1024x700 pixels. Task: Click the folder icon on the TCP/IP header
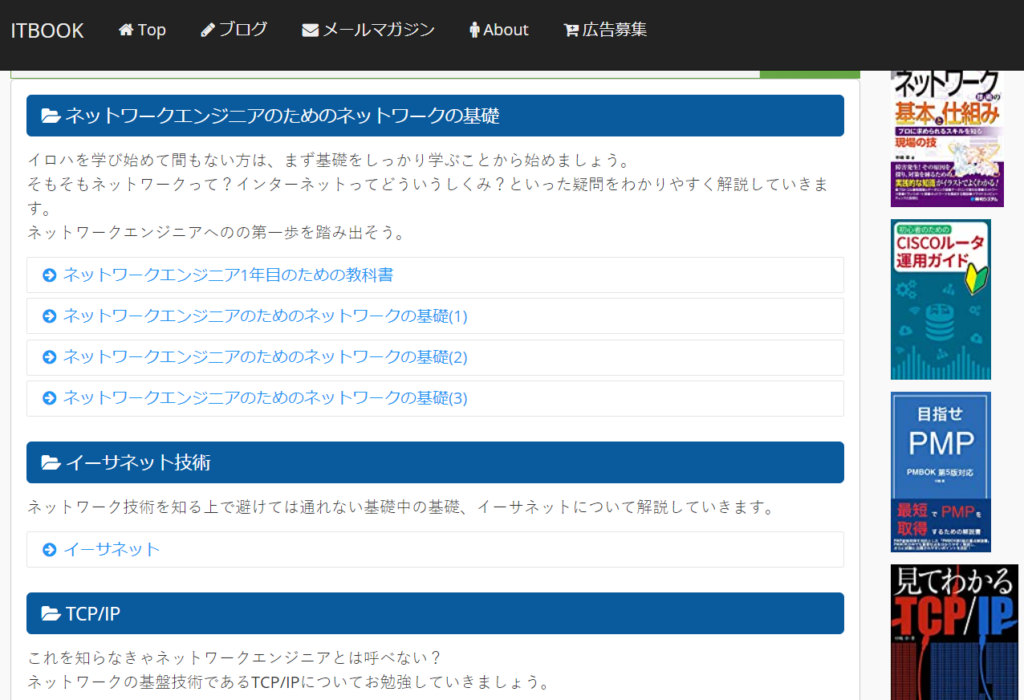pyautogui.click(x=48, y=613)
